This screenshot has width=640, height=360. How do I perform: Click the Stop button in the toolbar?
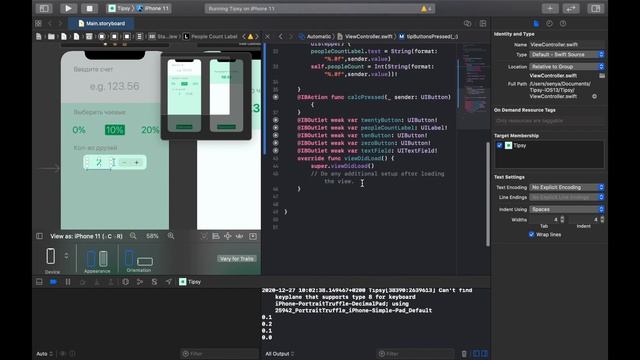click(x=89, y=8)
